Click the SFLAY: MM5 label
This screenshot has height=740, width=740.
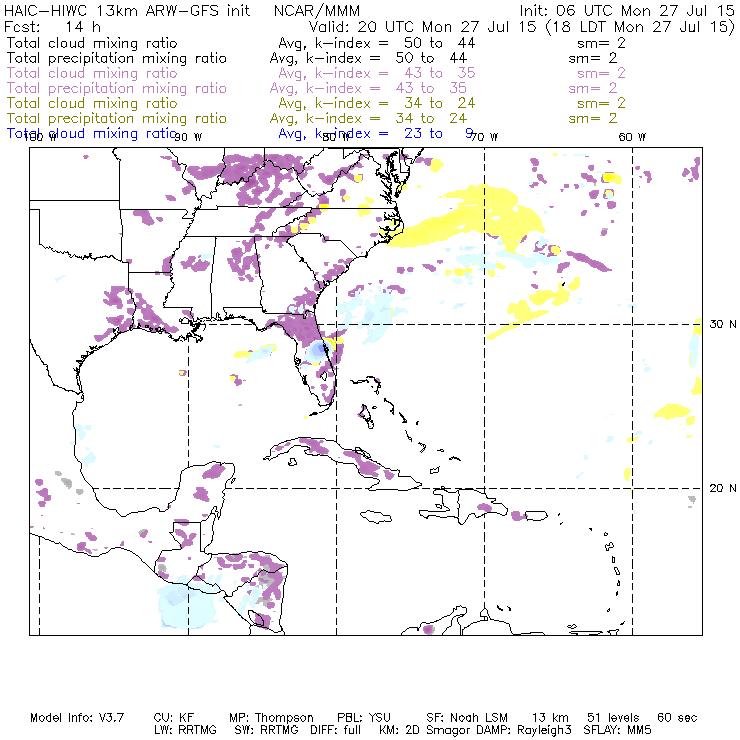pos(617,730)
